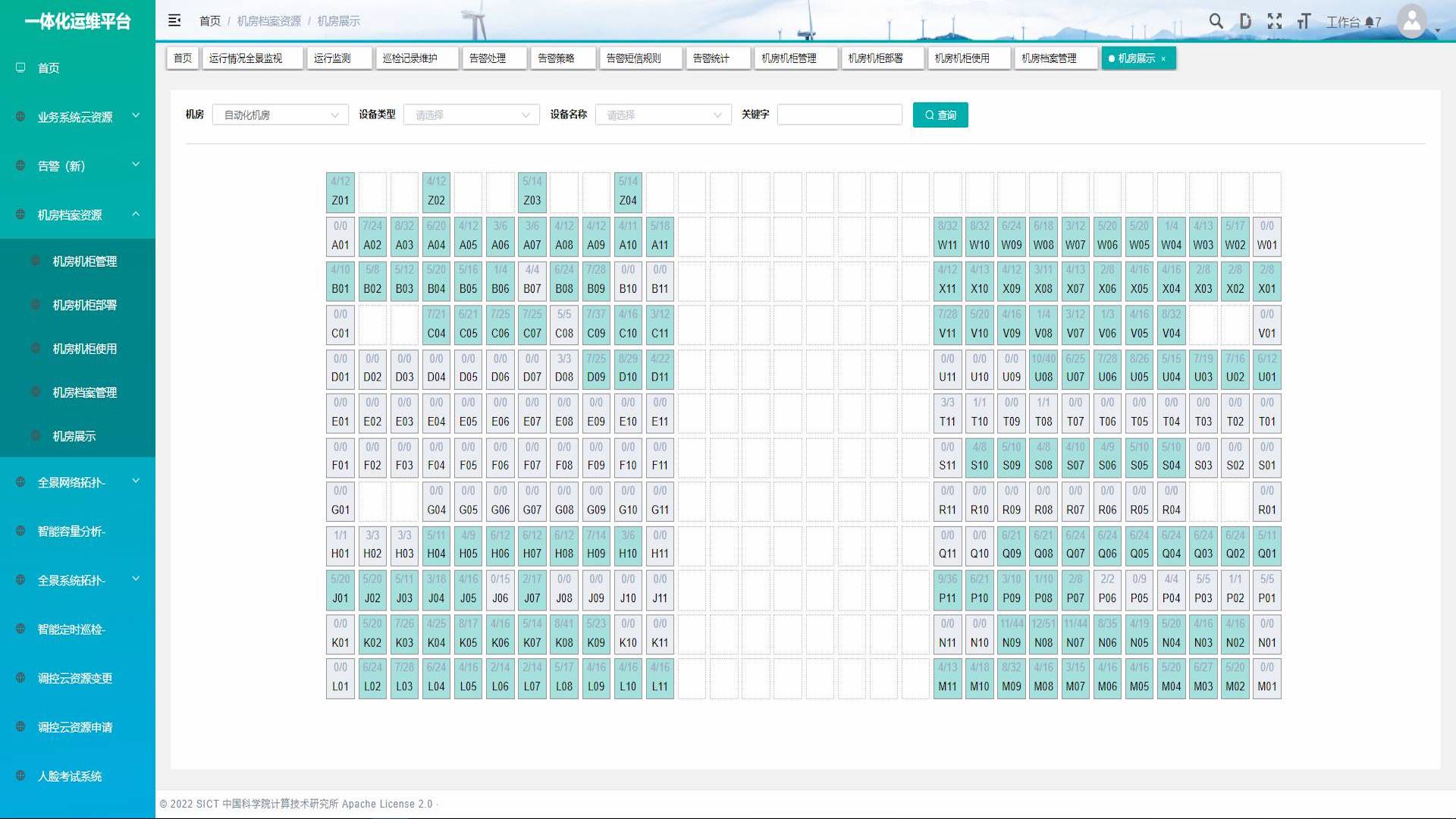Open 机房机柜部署 in the sidebar
The image size is (1456, 819).
point(84,305)
